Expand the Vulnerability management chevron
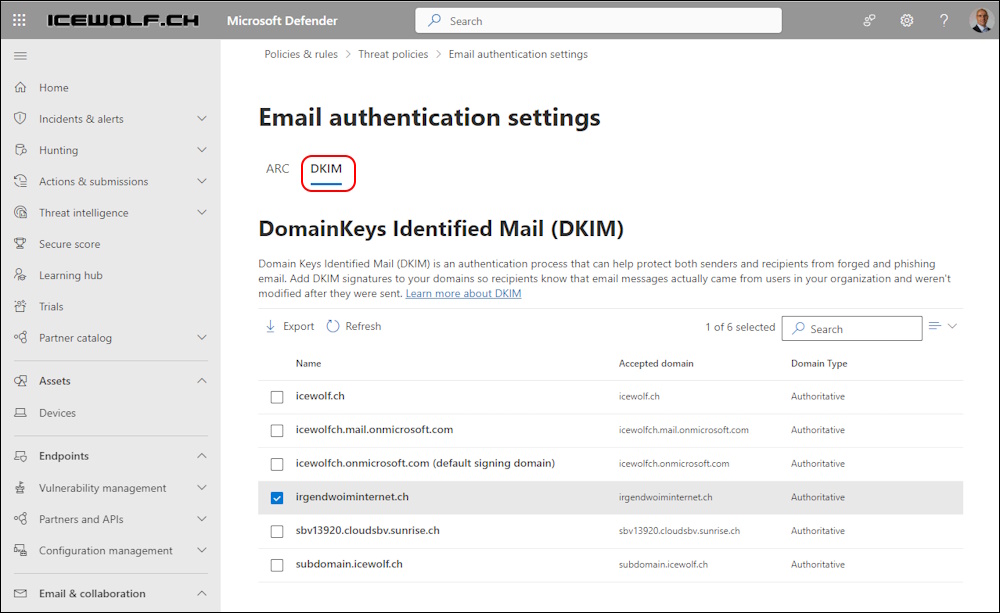Screen dimensions: 1000x613 pos(202,488)
